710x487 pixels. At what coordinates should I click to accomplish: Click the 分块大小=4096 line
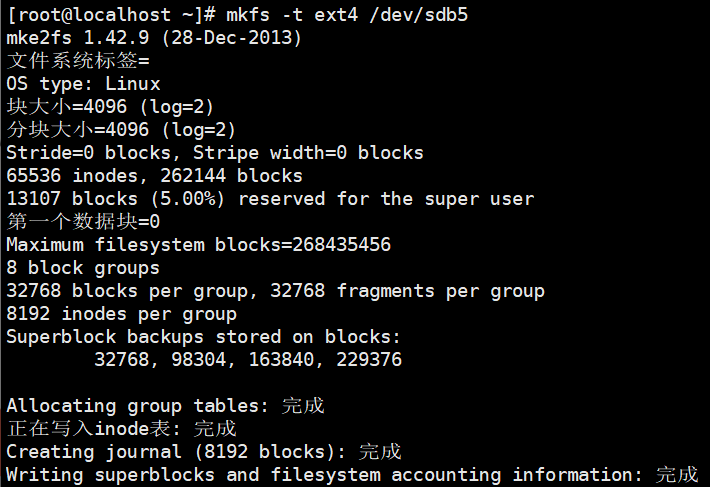(121, 130)
